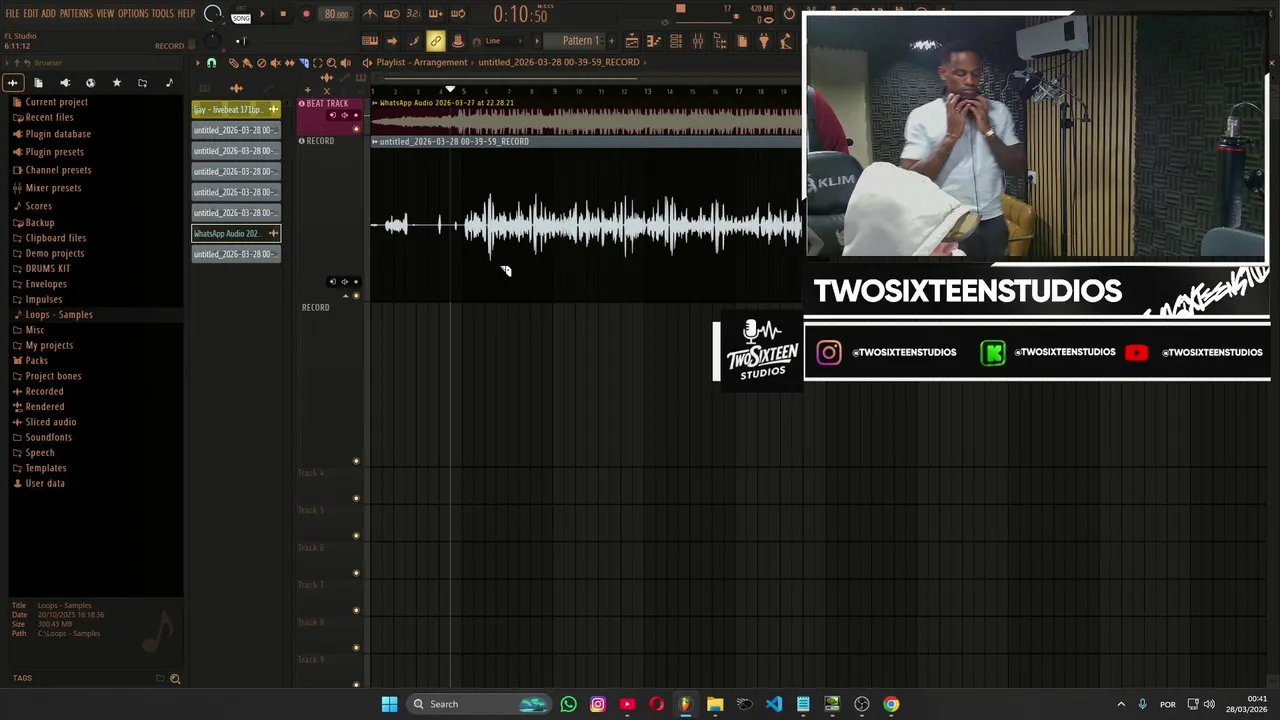
Task: Click the add pattern plus button
Action: pos(611,41)
